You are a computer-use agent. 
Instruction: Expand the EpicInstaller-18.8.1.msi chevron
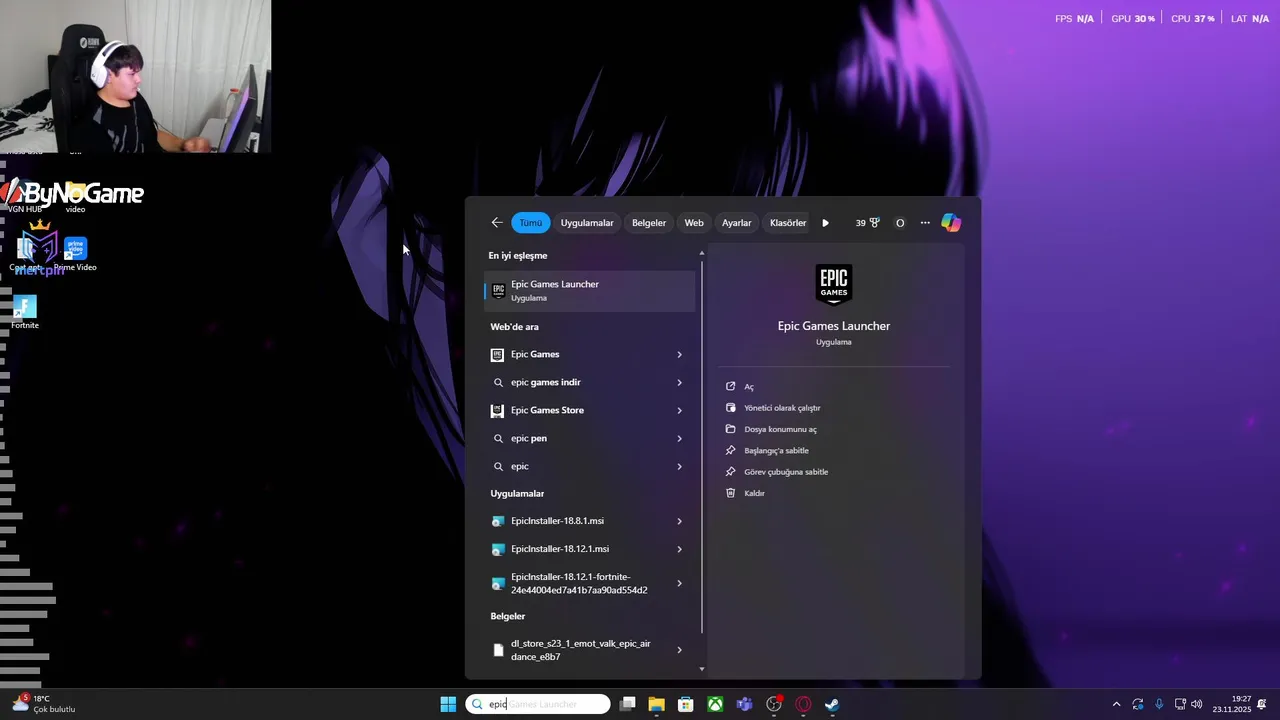click(679, 521)
